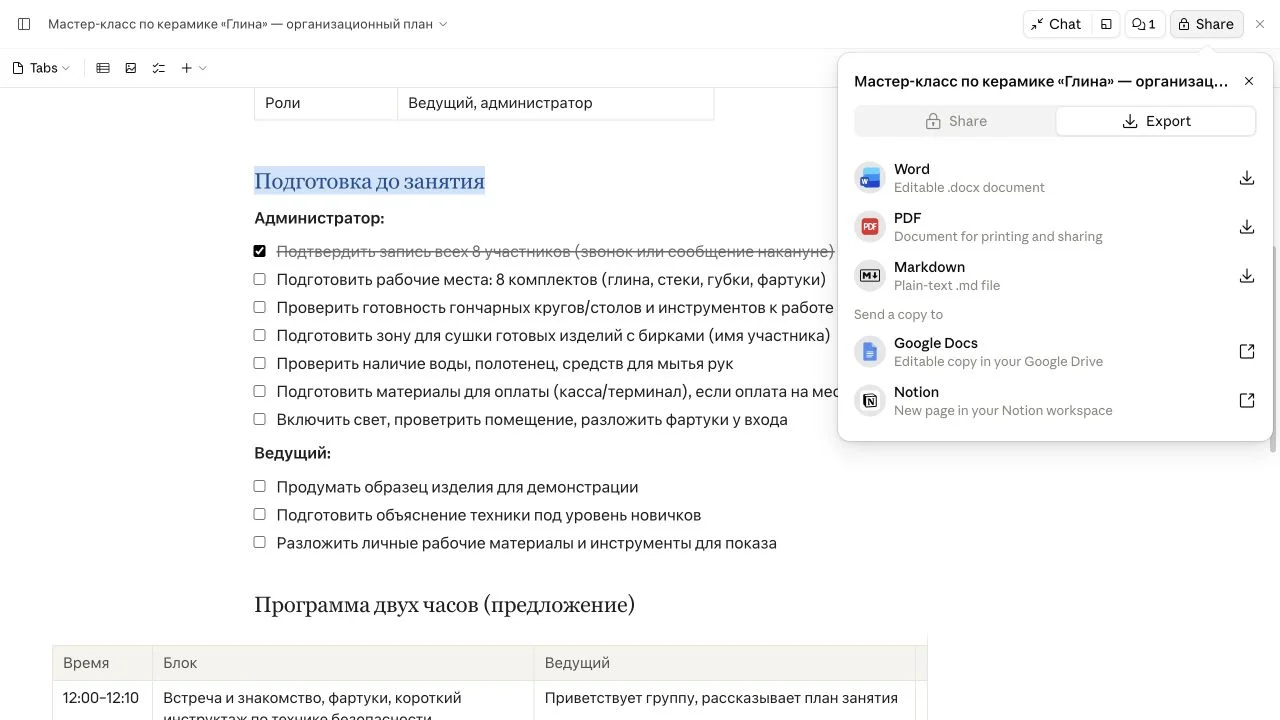Click the Google Docs logo icon
The height and width of the screenshot is (720, 1280).
(870, 352)
